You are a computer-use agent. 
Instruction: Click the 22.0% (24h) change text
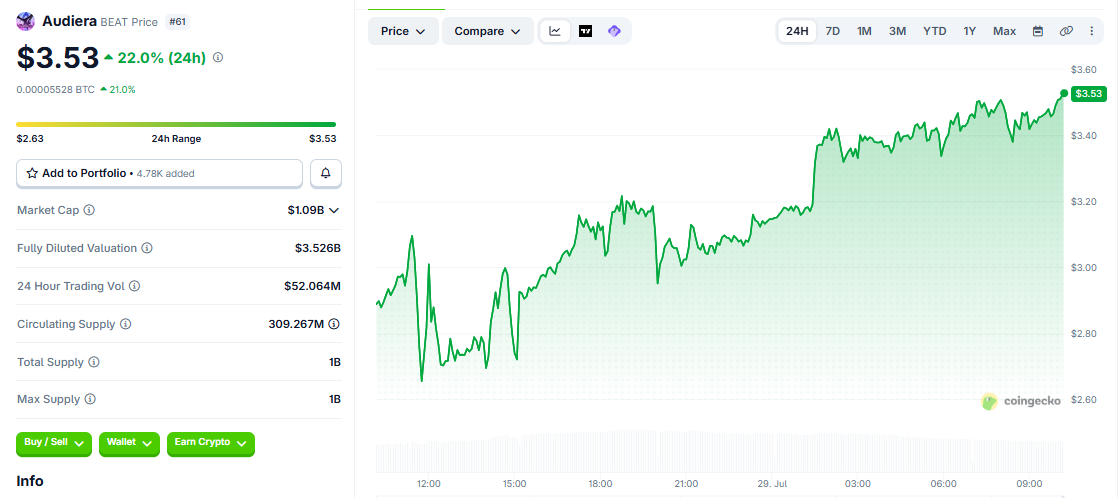click(162, 58)
